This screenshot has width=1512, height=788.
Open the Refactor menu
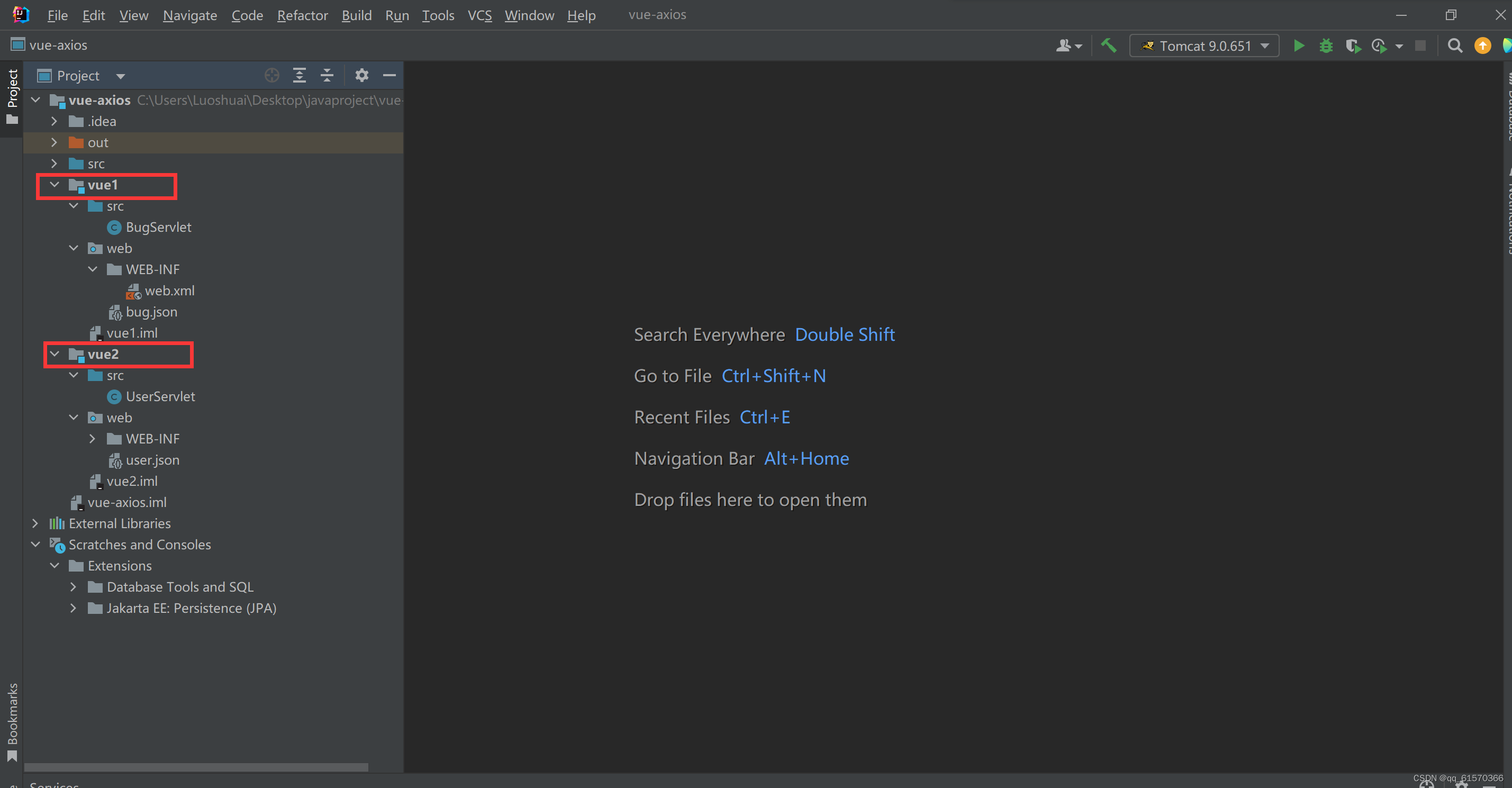(x=302, y=15)
